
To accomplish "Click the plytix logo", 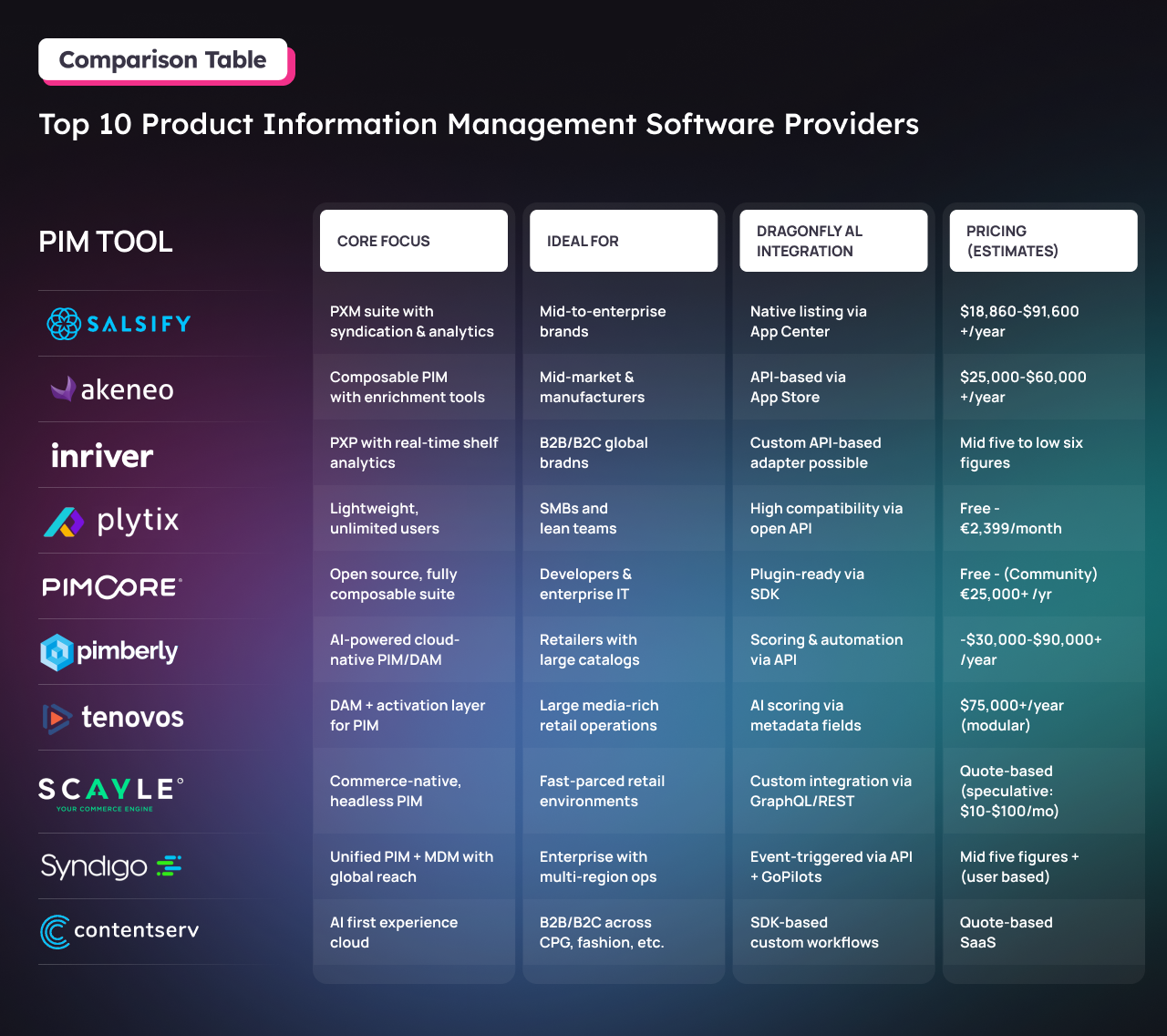I will (x=111, y=521).
